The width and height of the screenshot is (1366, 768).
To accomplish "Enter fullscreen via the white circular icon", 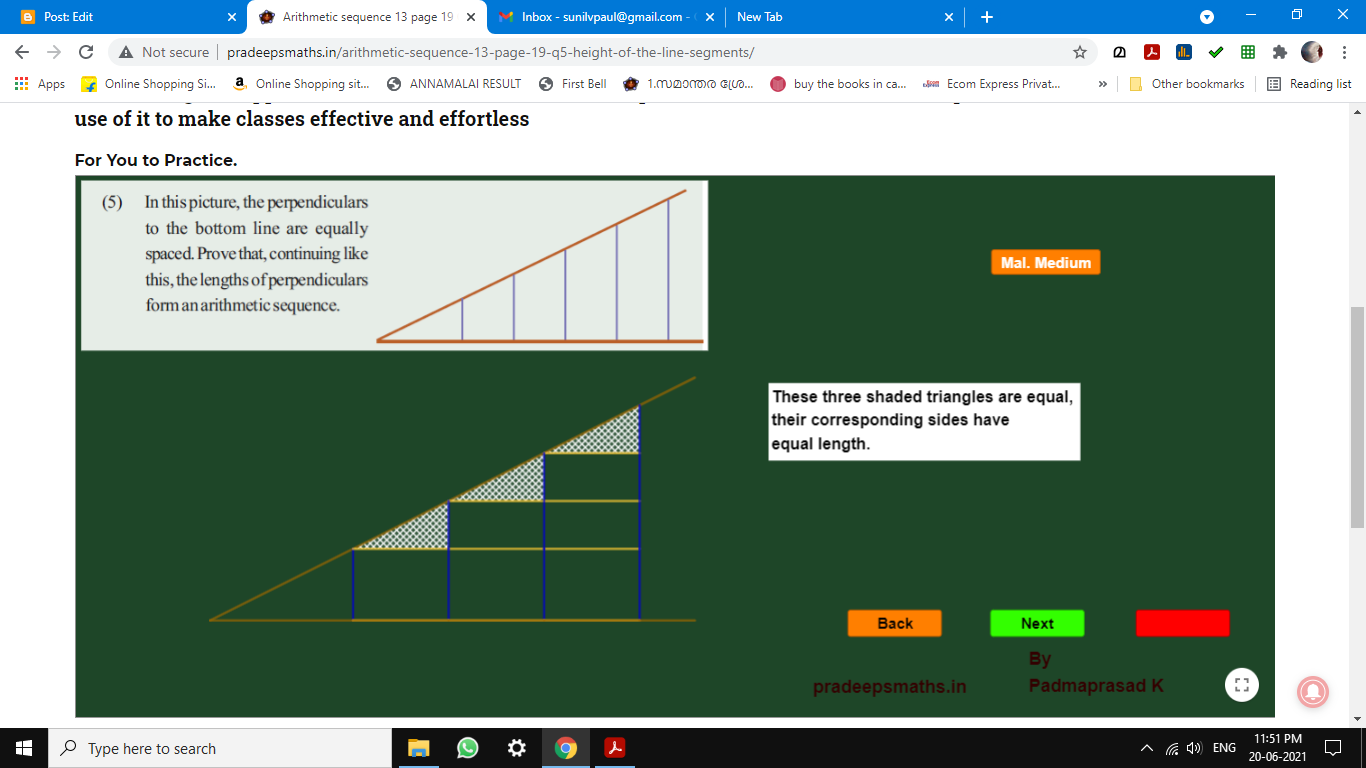I will [x=1242, y=685].
